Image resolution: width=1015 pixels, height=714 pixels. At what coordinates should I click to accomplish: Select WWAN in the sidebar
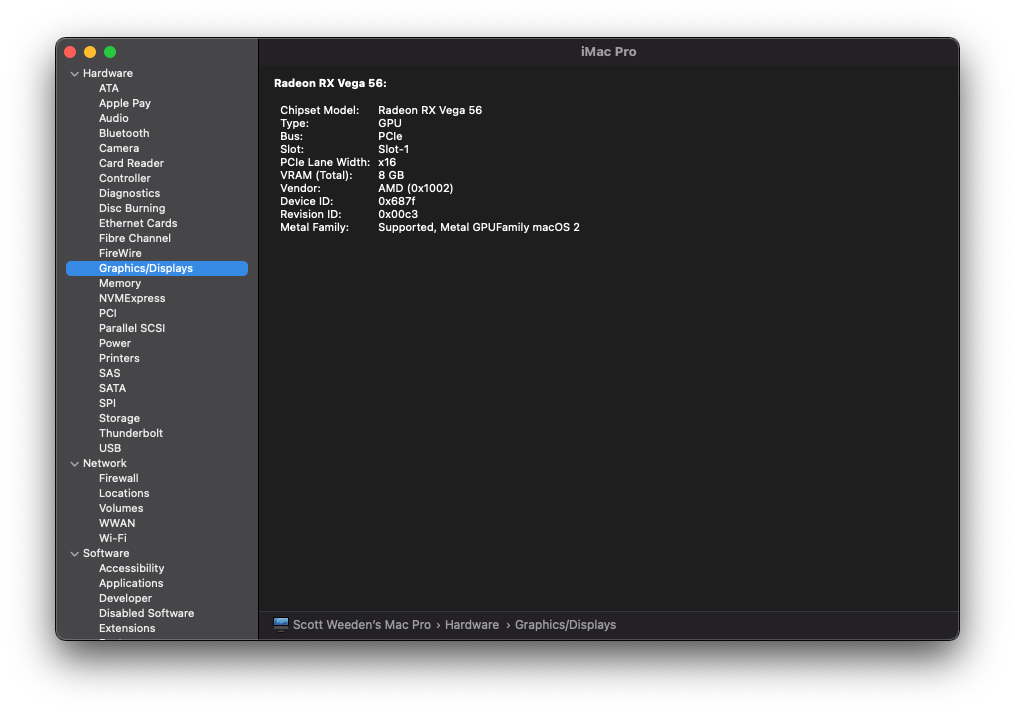117,523
